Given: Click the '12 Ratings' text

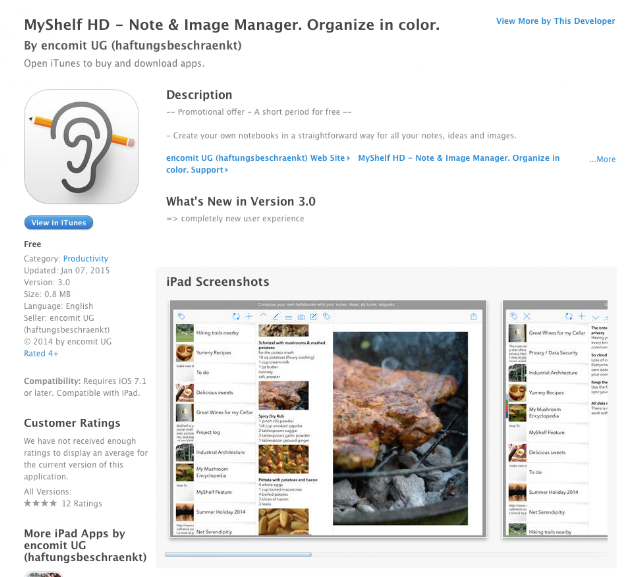Looking at the screenshot, I should (x=82, y=504).
